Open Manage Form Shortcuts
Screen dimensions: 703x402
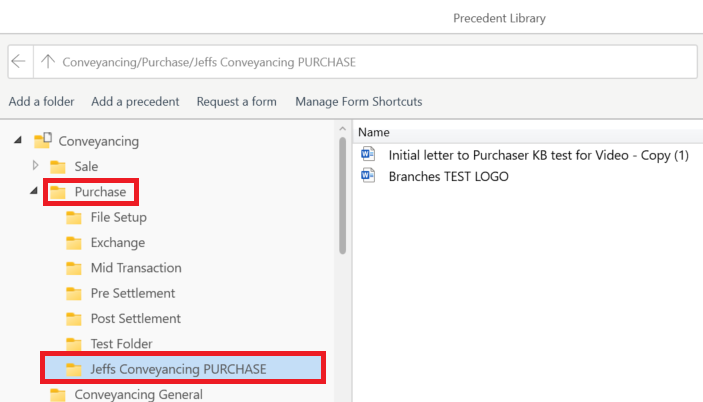(x=359, y=101)
